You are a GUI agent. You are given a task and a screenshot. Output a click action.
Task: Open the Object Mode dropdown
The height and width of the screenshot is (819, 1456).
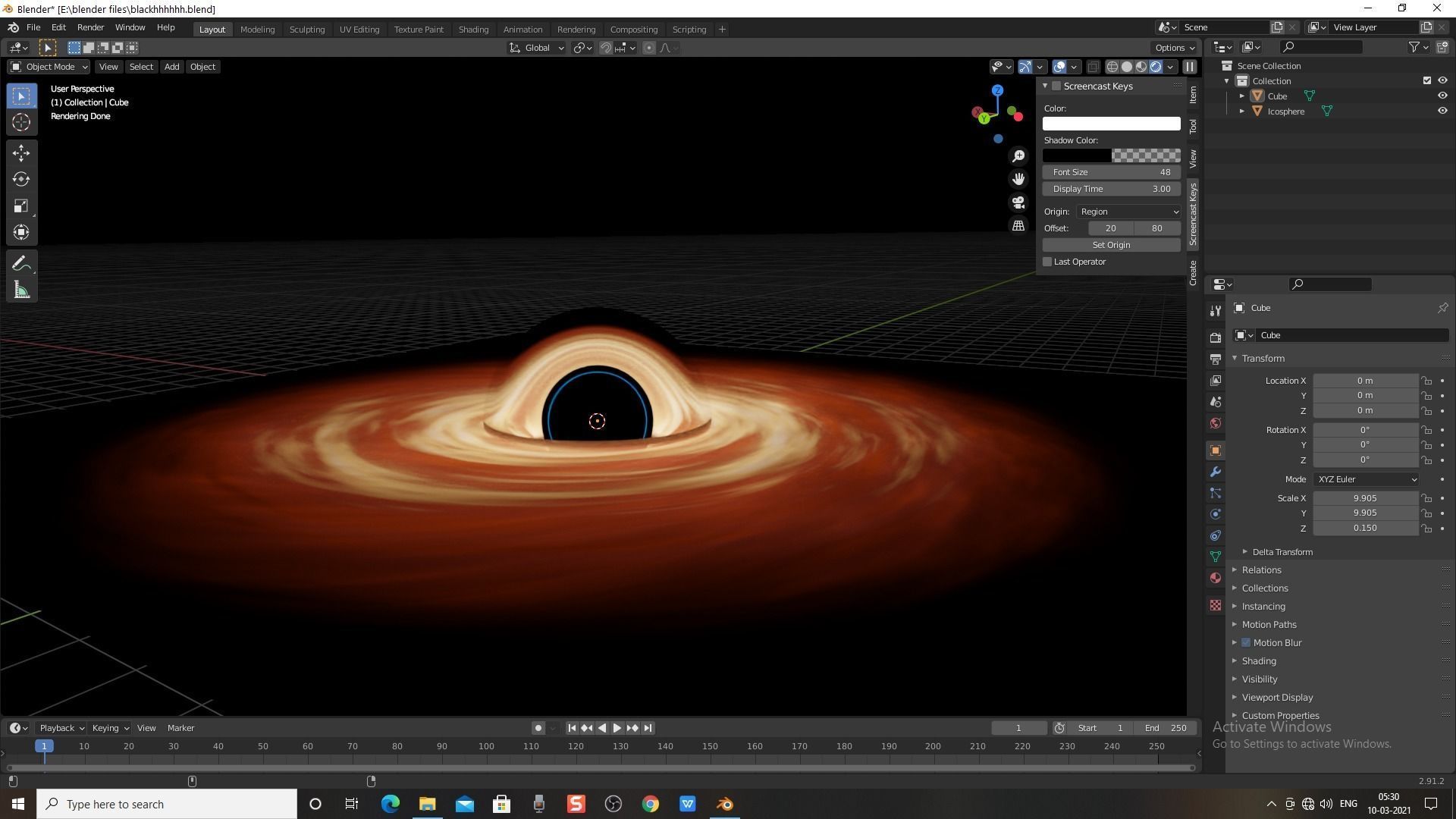point(49,67)
